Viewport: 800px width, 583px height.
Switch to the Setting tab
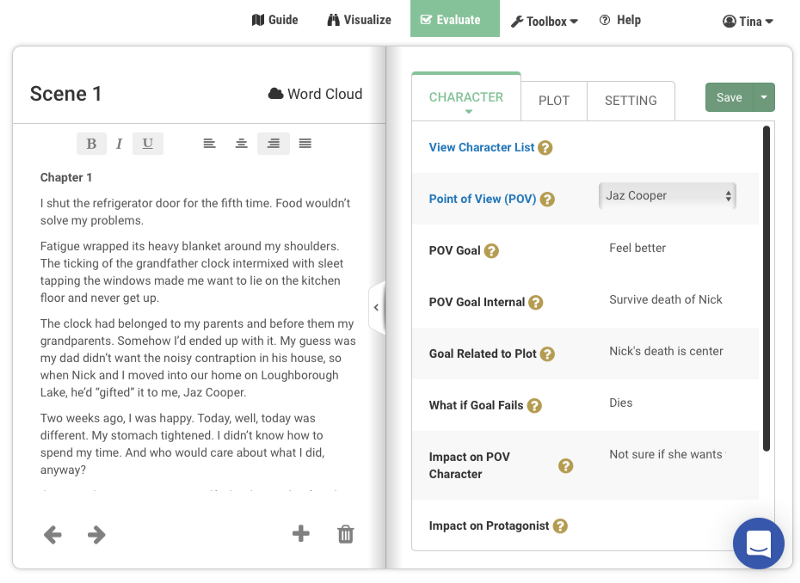[x=631, y=101]
